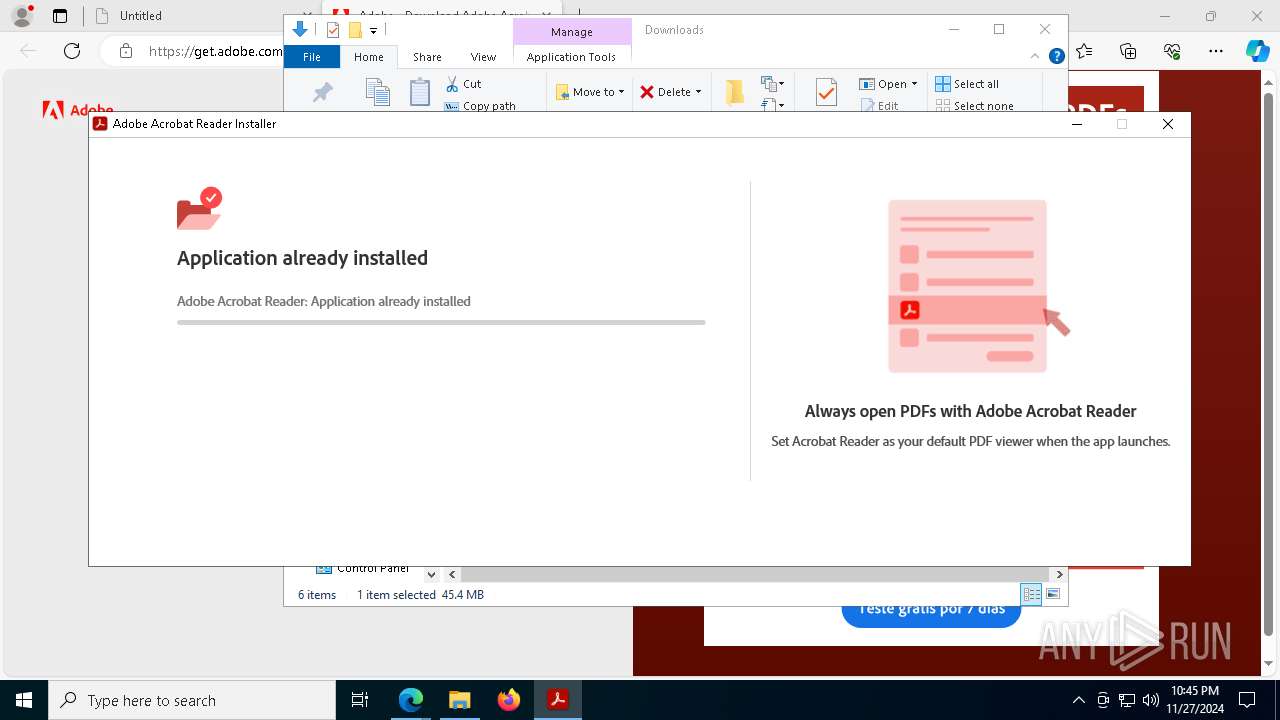Click the get.adobe.com address bar
The height and width of the screenshot is (720, 1280).
[216, 51]
